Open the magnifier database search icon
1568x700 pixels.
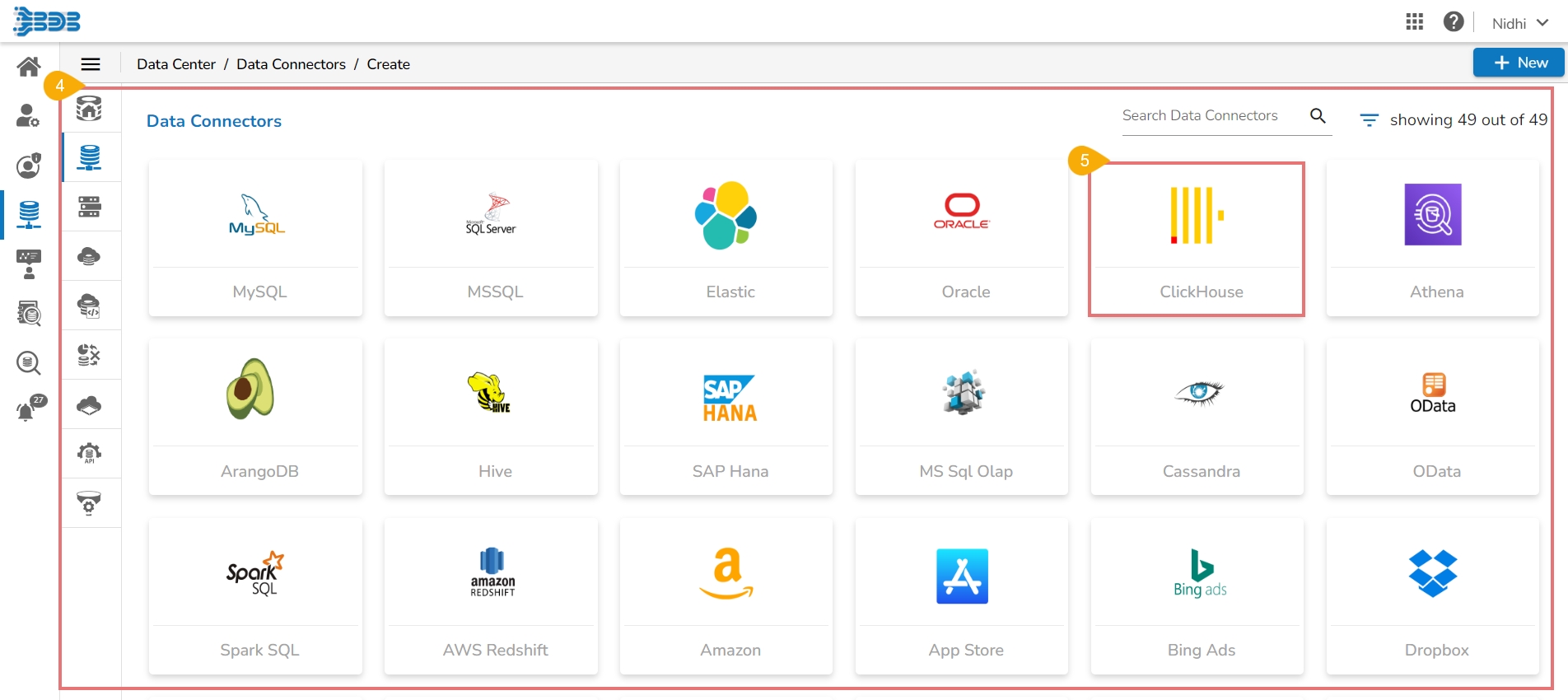coord(29,362)
